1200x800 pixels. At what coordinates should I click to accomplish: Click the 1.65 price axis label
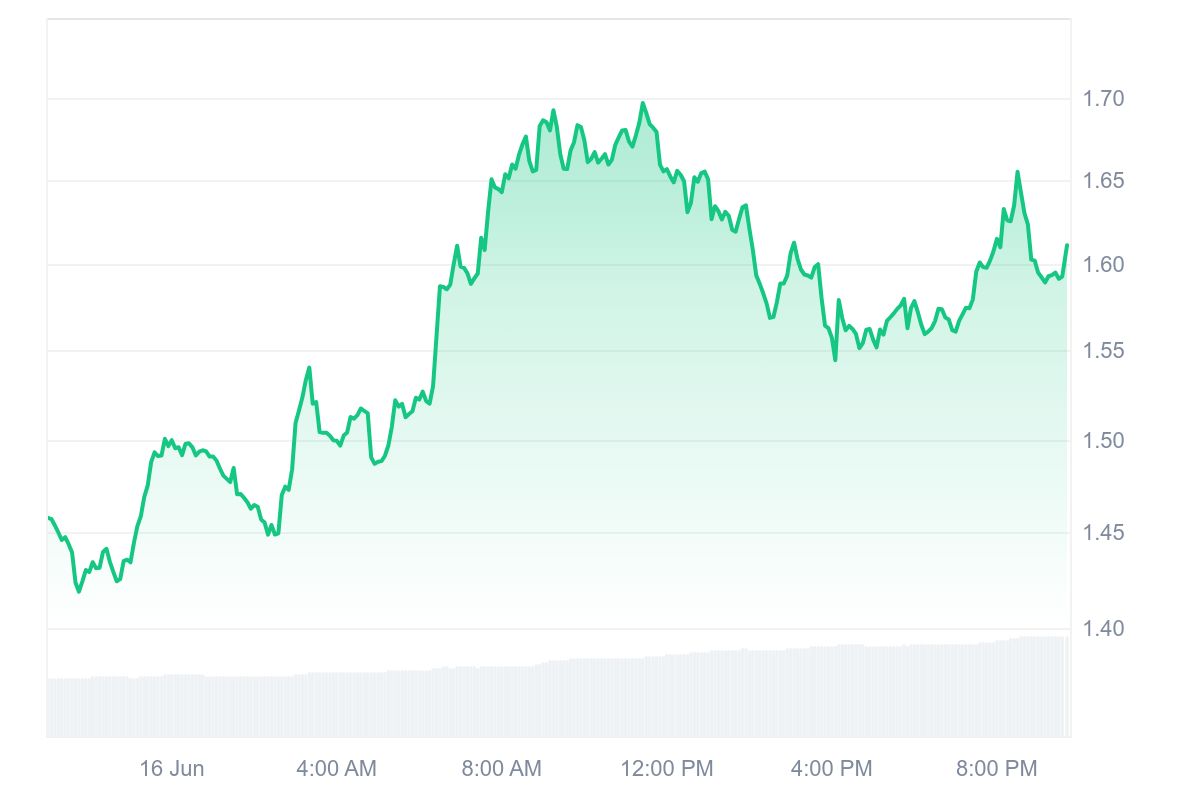click(x=1104, y=181)
